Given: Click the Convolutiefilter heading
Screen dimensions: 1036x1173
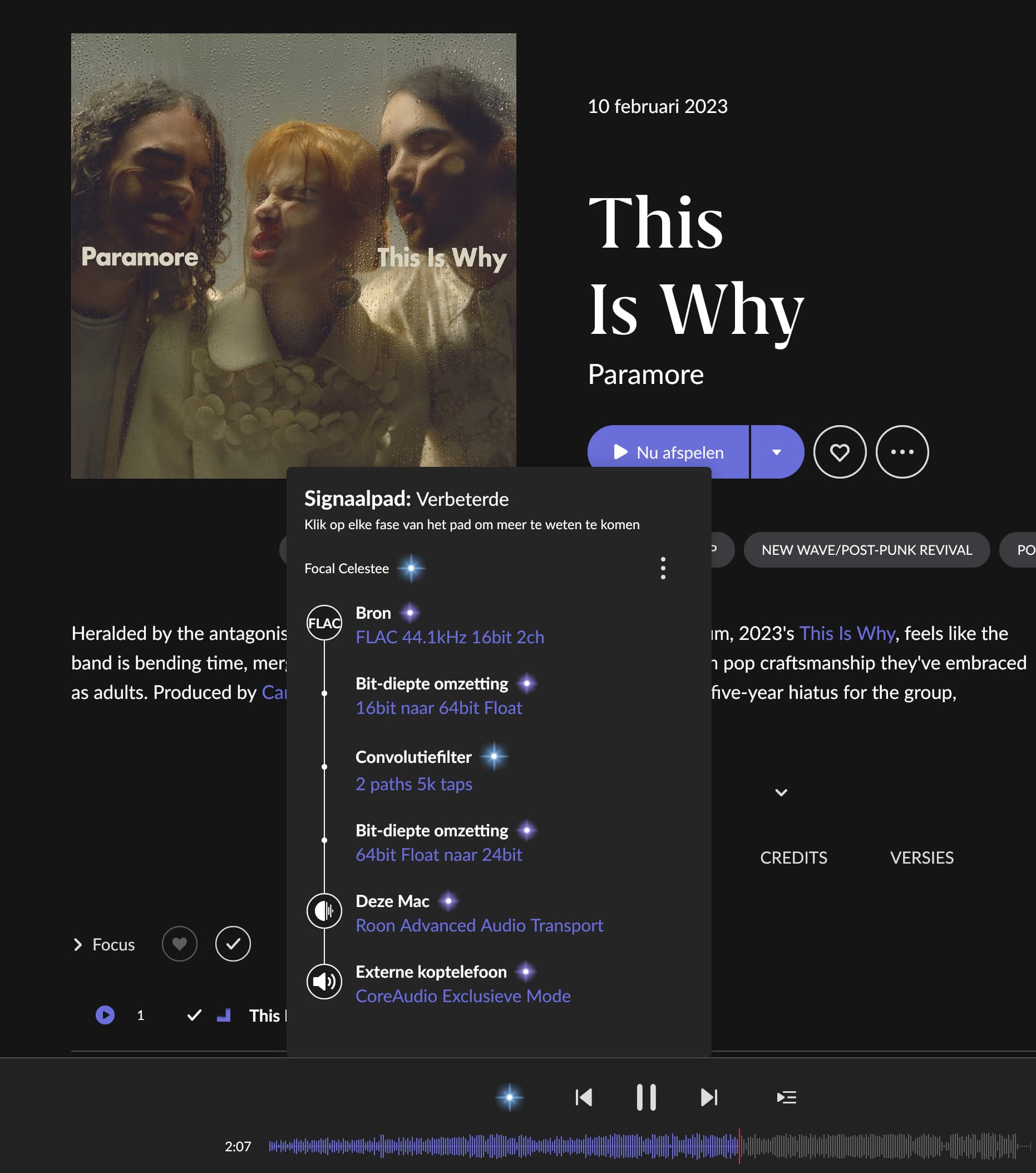Looking at the screenshot, I should [x=413, y=757].
